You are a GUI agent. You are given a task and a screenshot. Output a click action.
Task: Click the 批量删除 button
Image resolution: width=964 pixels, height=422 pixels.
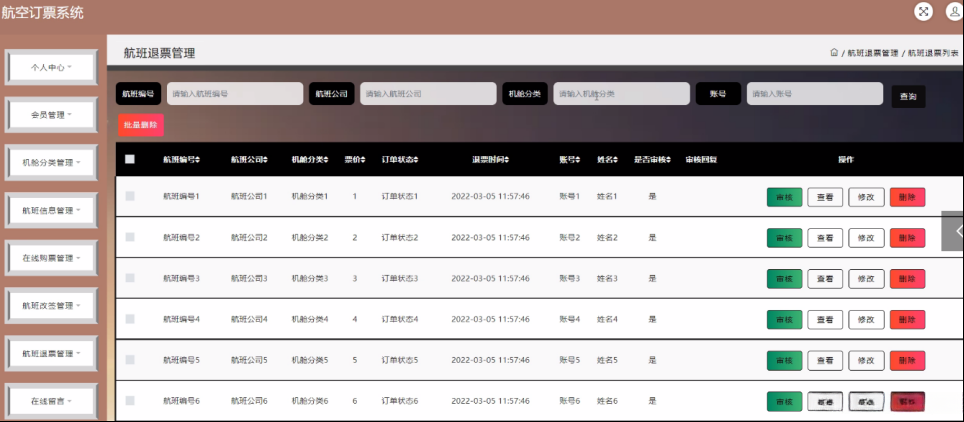tap(141, 125)
